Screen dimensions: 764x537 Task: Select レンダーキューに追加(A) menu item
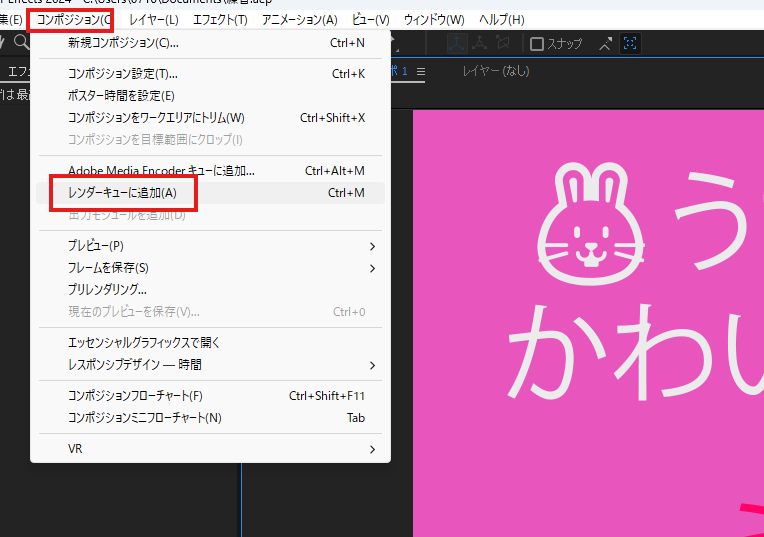click(122, 192)
